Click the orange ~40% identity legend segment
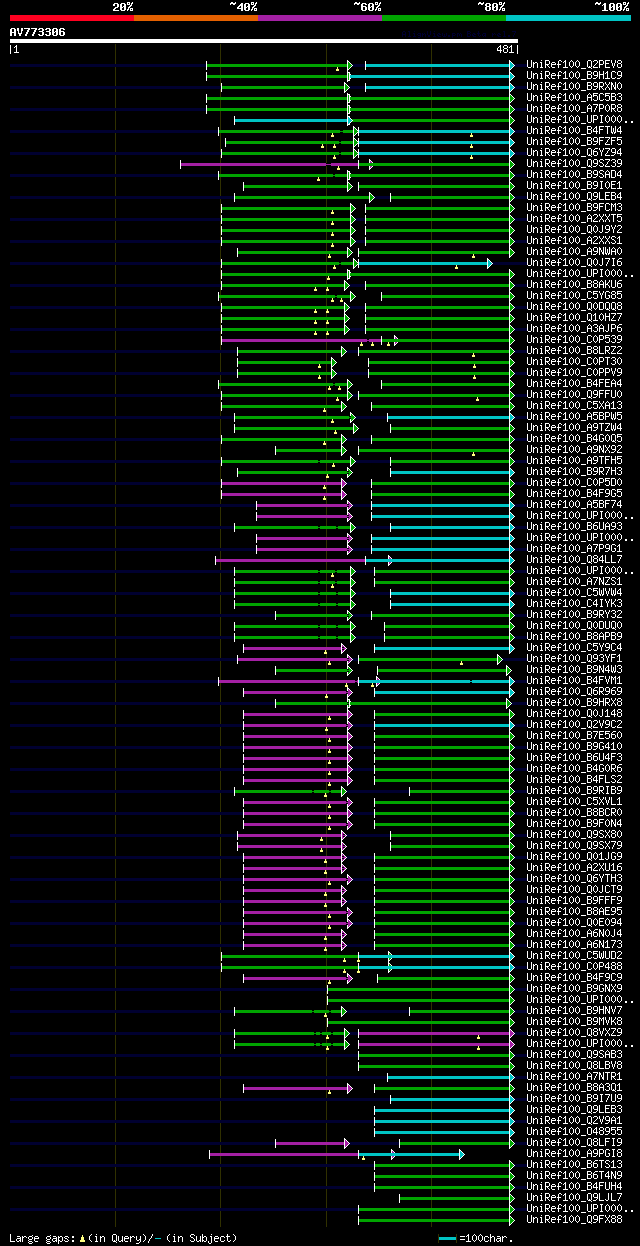The width and height of the screenshot is (640, 1246). click(196, 18)
